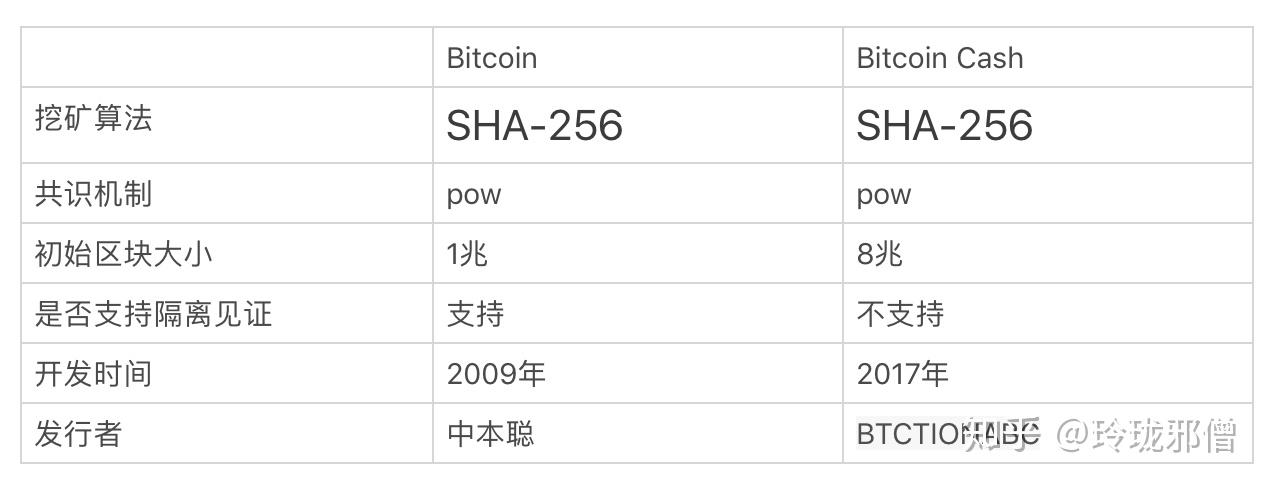
Task: Click the 支持 cell under Bitcoin
Action: pyautogui.click(x=476, y=314)
